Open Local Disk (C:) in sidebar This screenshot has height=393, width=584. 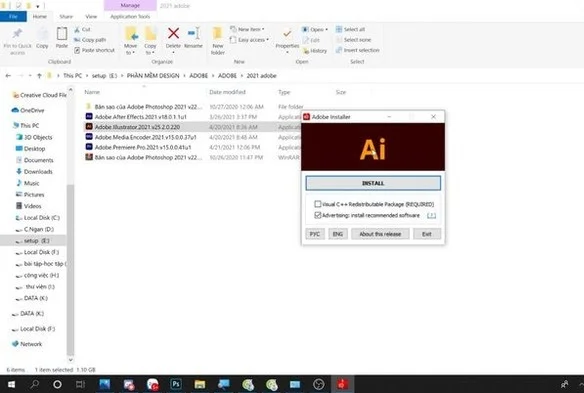38,218
